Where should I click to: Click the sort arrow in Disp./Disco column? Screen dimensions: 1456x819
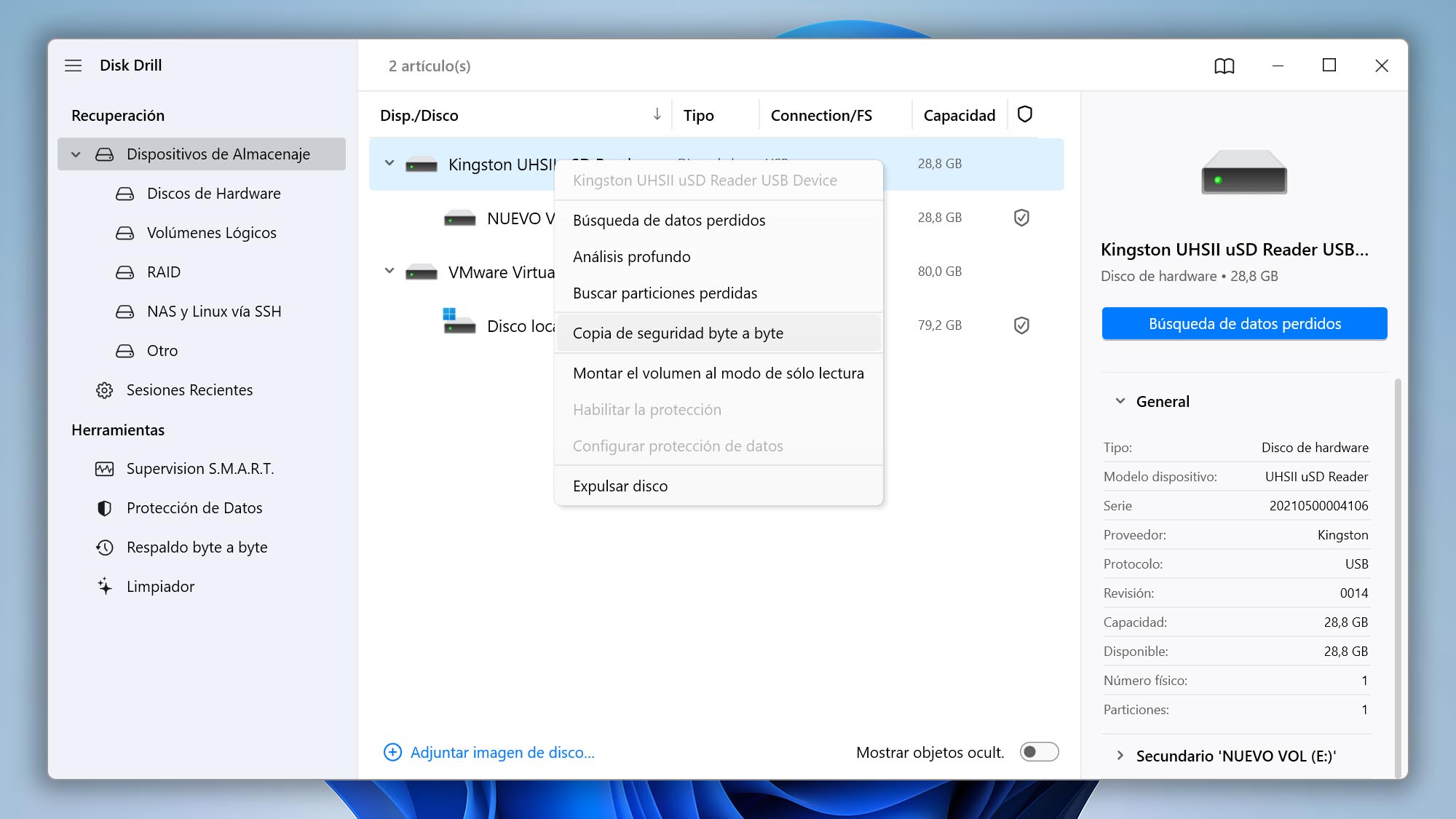click(x=657, y=114)
